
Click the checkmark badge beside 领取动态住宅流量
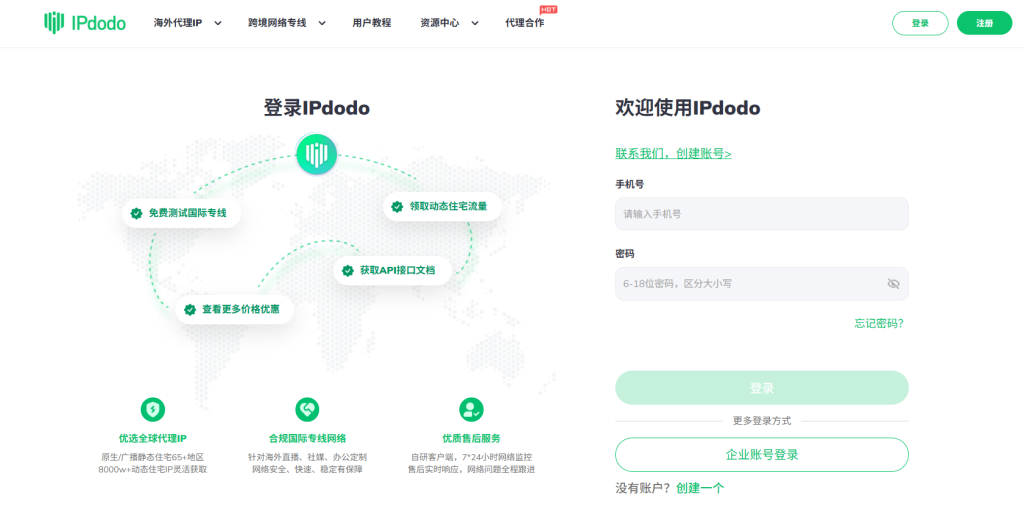click(397, 207)
